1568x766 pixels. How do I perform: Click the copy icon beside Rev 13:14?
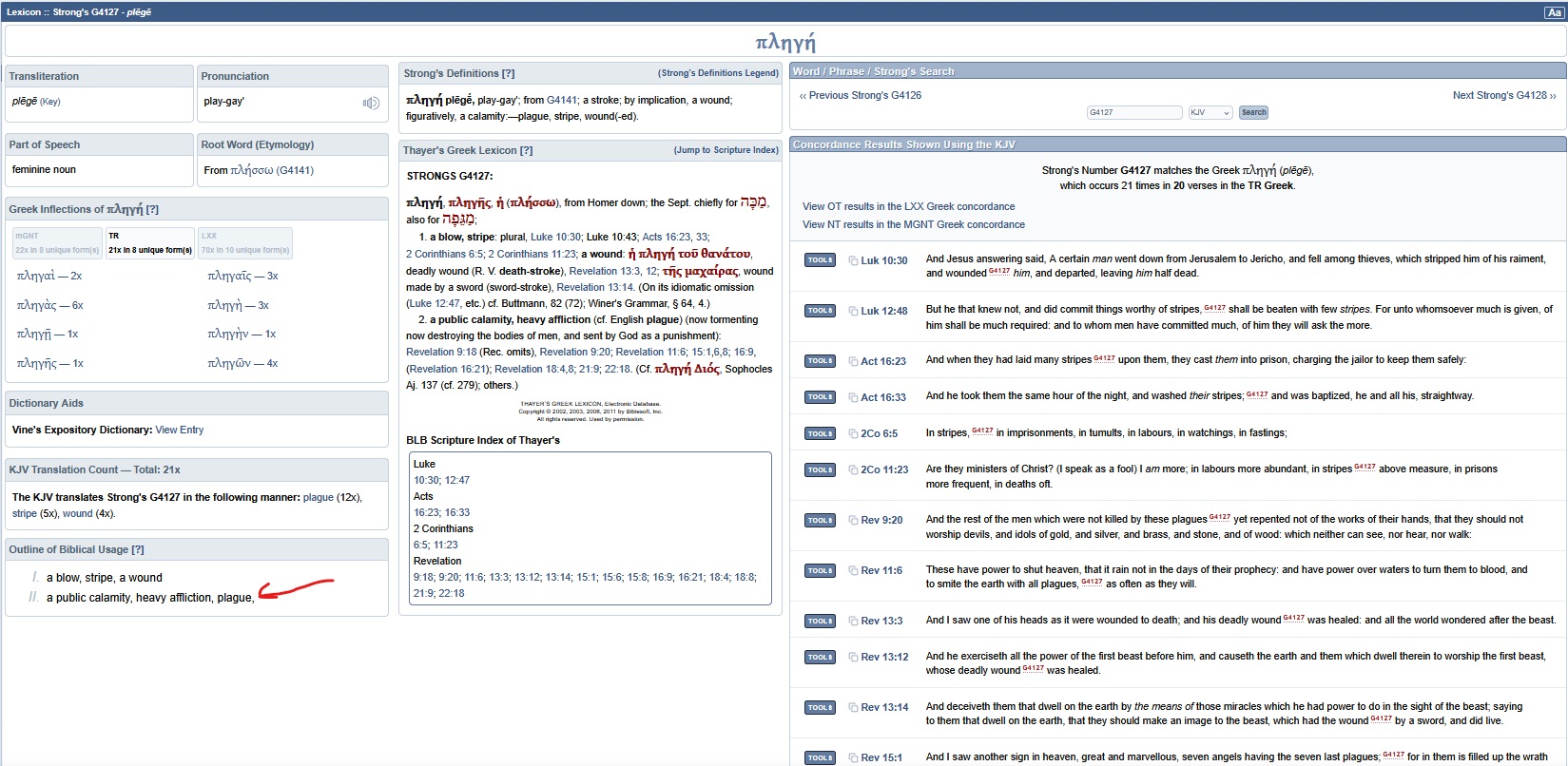click(853, 707)
